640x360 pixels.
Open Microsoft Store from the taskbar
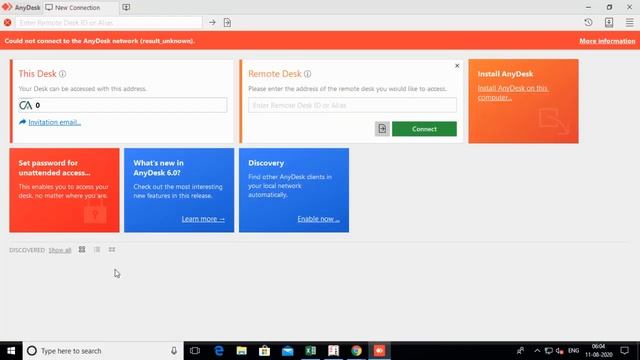264,351
